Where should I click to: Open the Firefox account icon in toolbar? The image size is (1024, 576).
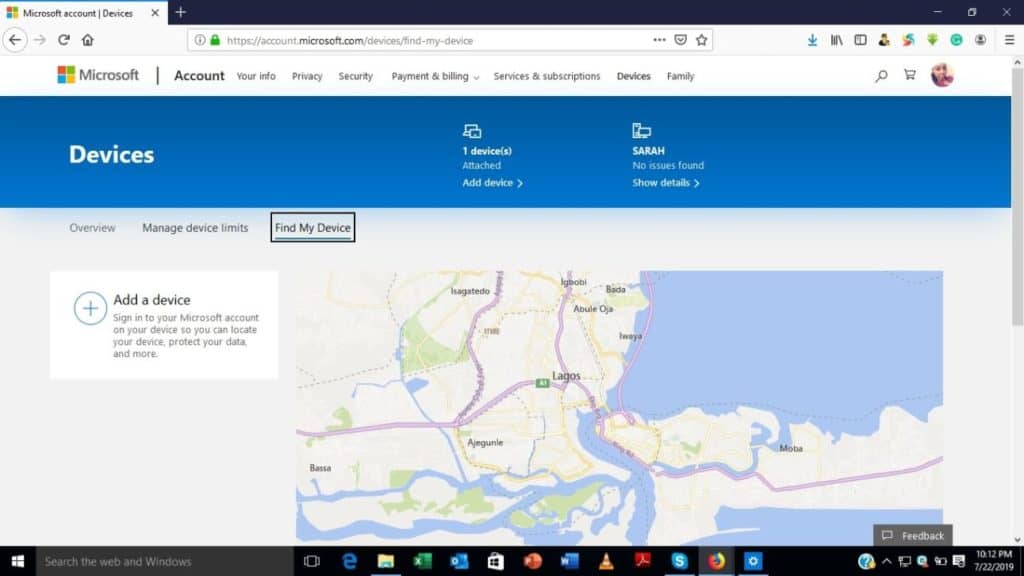(x=980, y=40)
